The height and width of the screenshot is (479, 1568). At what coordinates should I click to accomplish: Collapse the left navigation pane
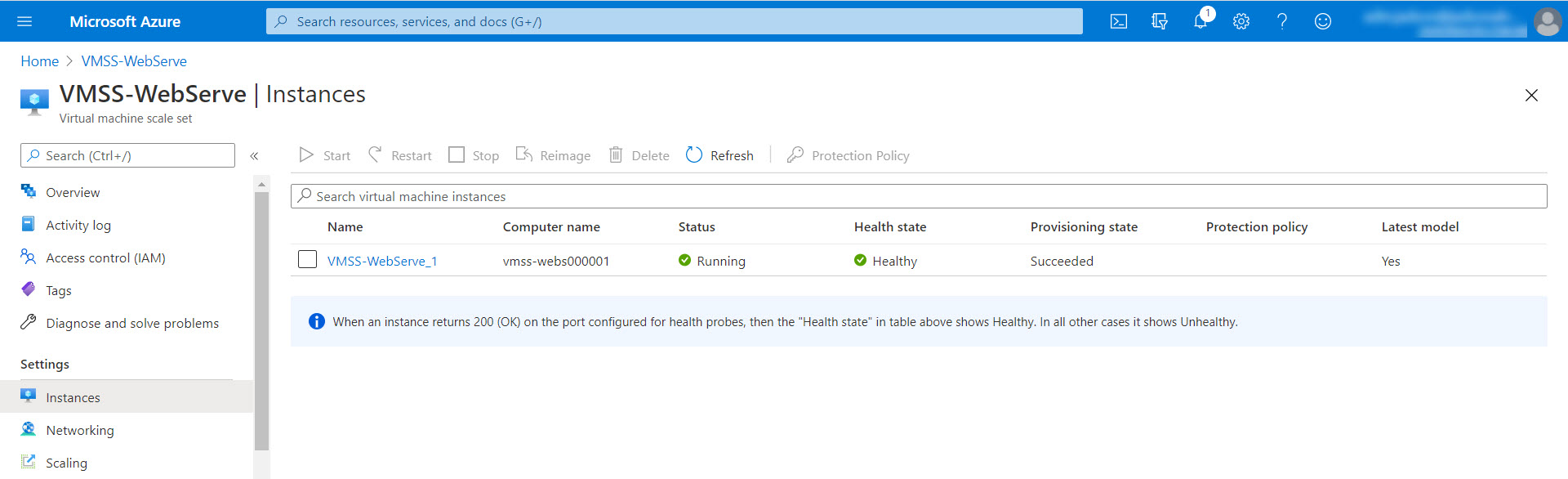254,155
